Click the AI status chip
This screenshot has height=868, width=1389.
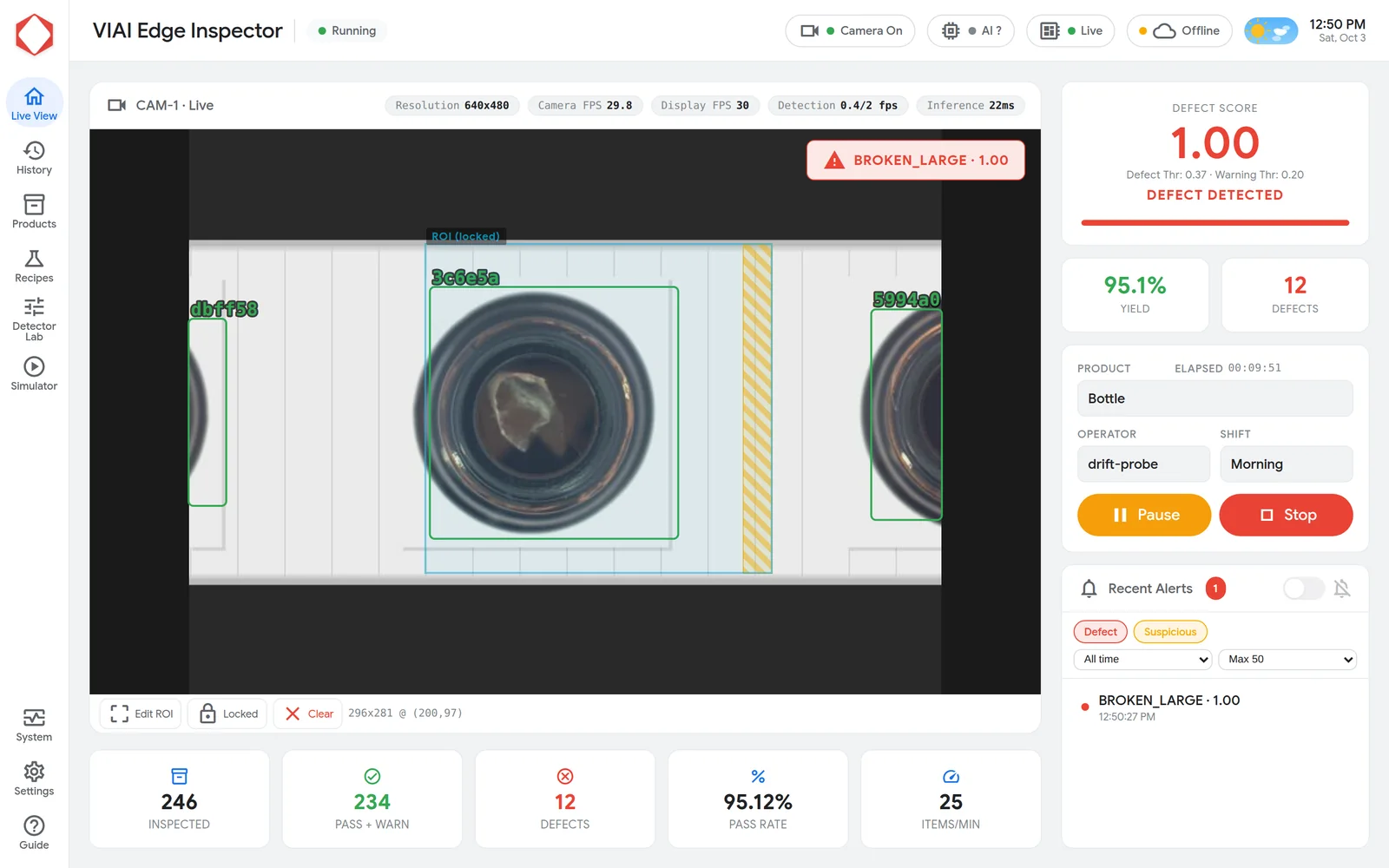coord(971,30)
